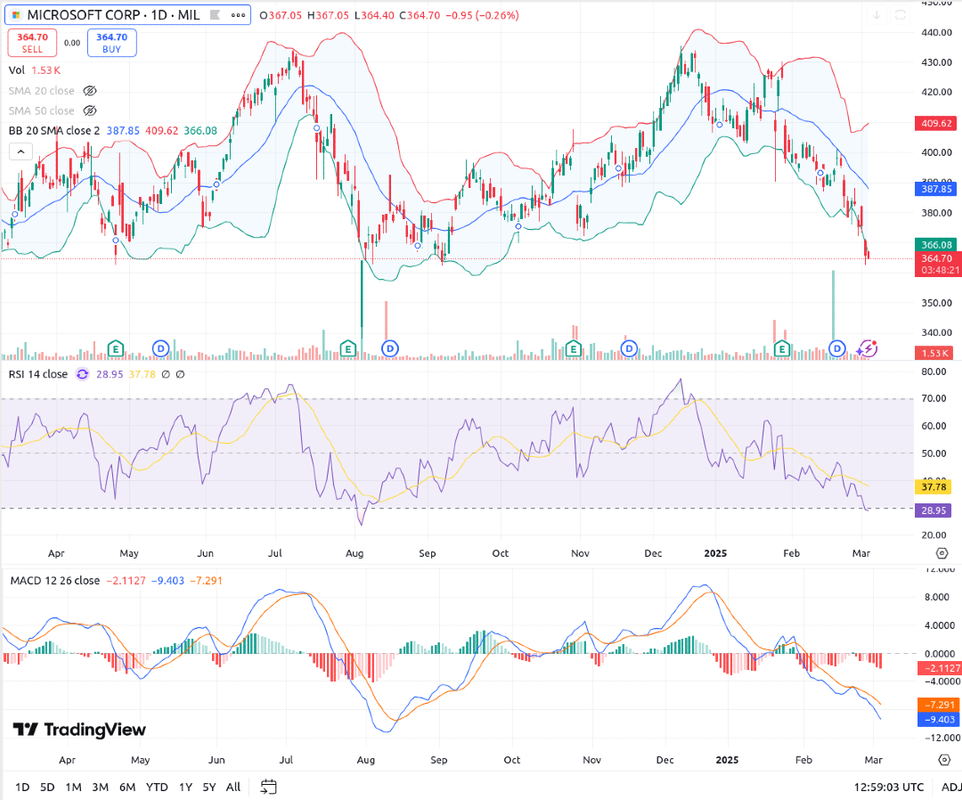This screenshot has width=962, height=800.
Task: Open the early-August earnings E marker
Action: [x=348, y=349]
